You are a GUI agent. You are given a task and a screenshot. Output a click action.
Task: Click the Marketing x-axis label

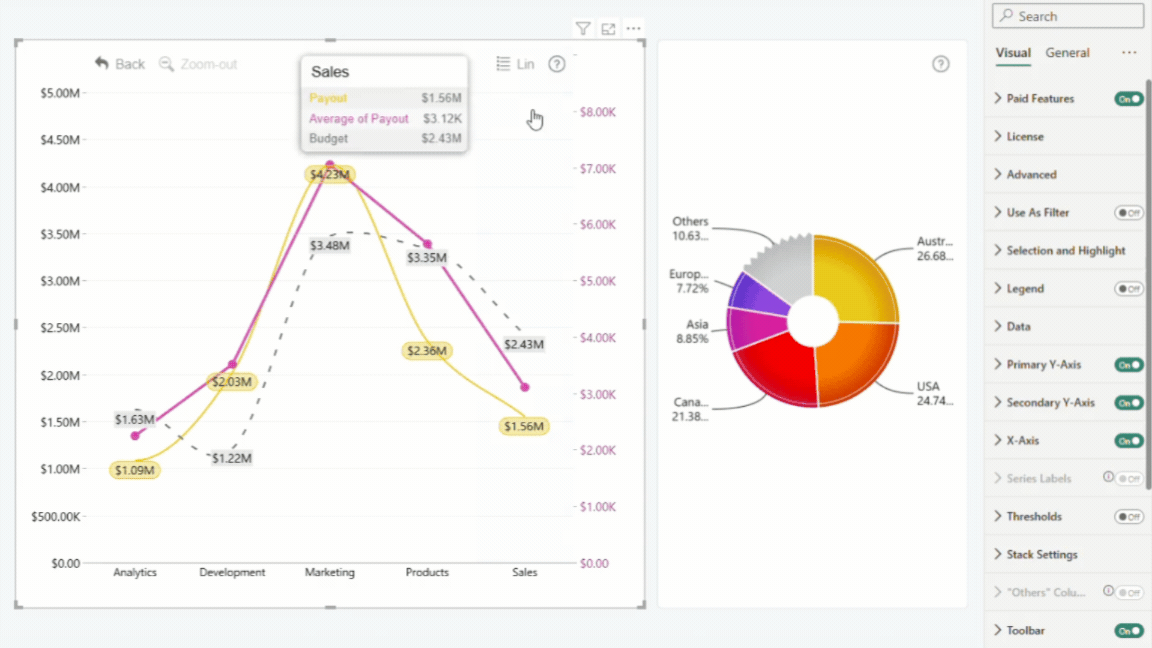(x=330, y=572)
